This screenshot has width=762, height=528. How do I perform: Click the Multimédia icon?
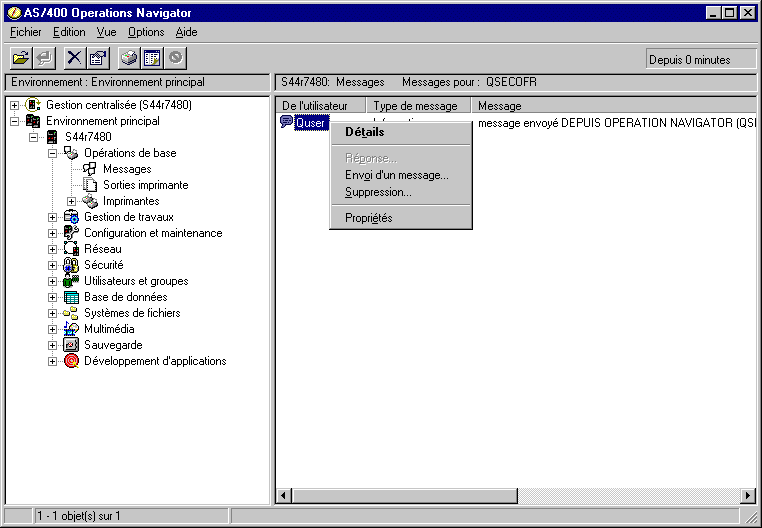(71, 329)
